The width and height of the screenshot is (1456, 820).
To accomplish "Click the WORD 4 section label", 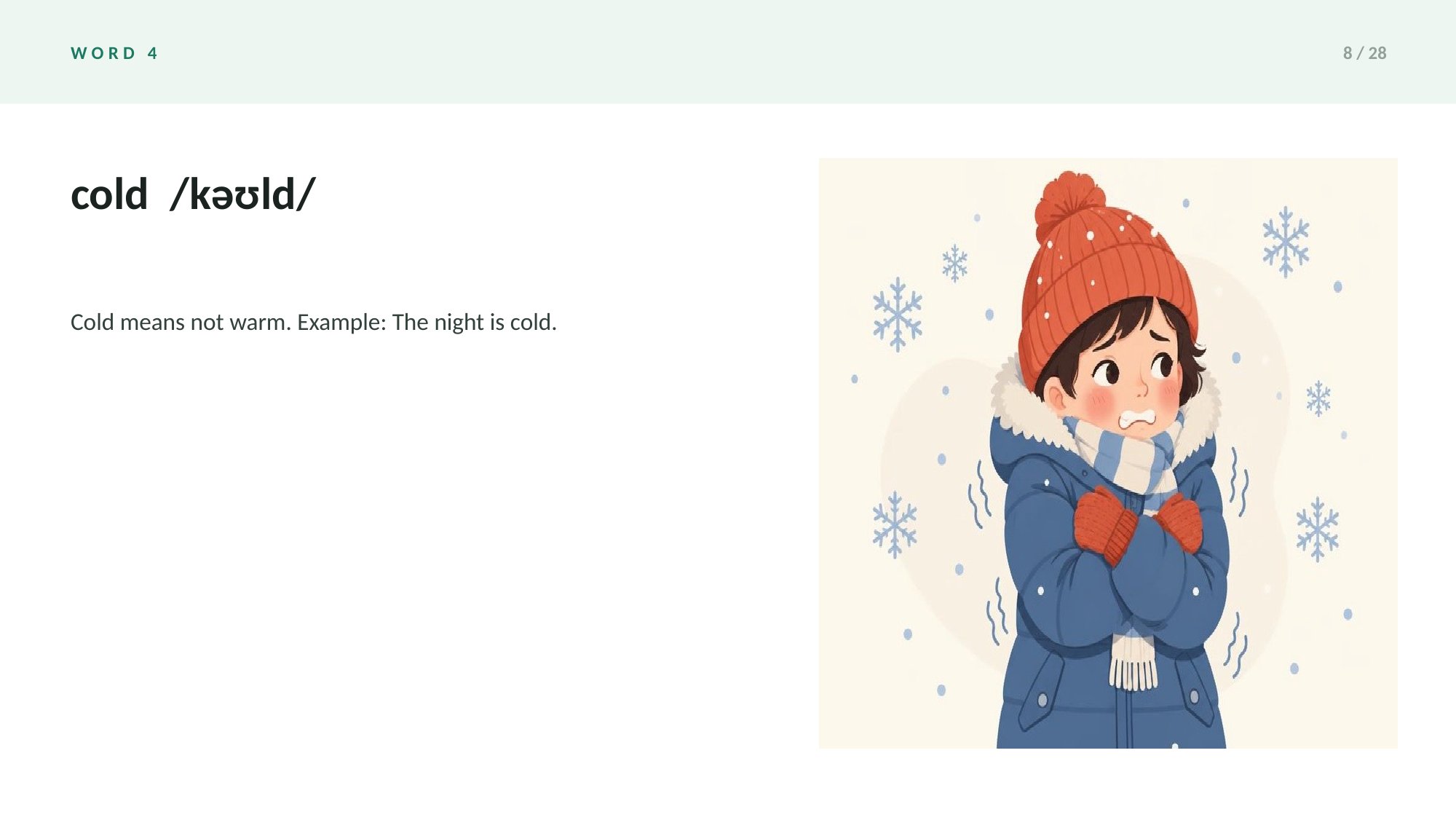I will (x=114, y=53).
